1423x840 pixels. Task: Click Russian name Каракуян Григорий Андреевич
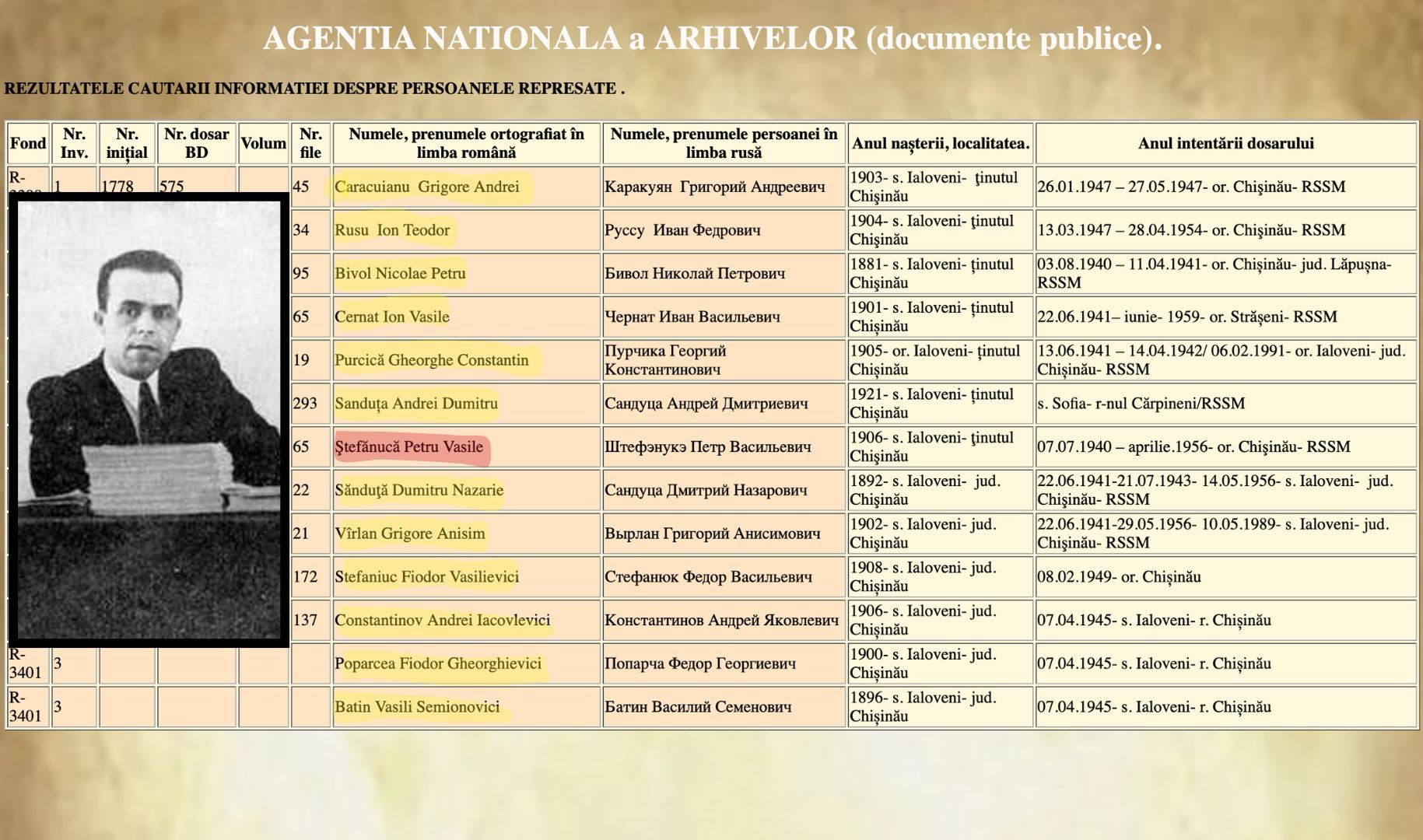point(715,187)
